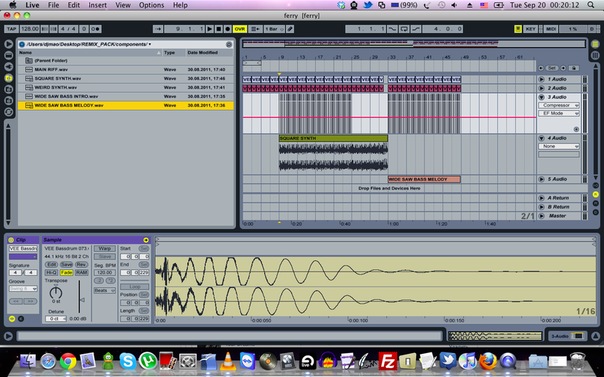
Task: Adjust the Transpose knob
Action: tap(56, 293)
